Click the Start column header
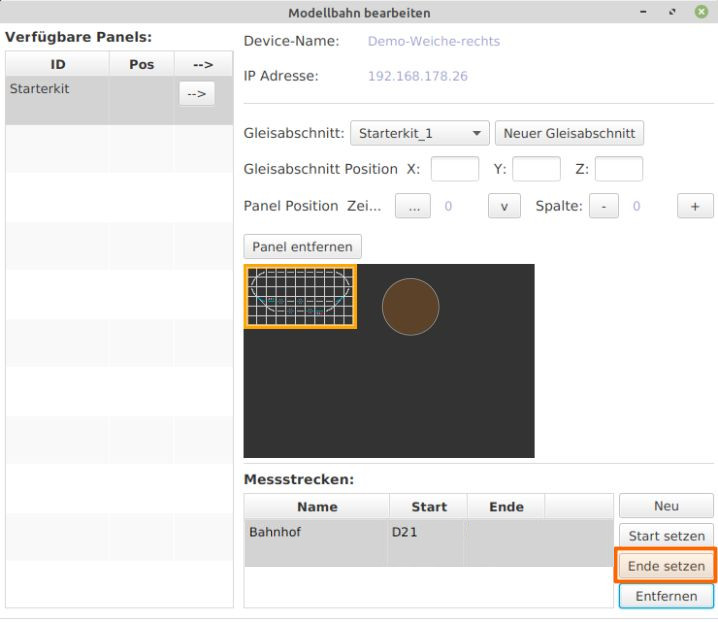The image size is (718, 622). click(x=429, y=507)
